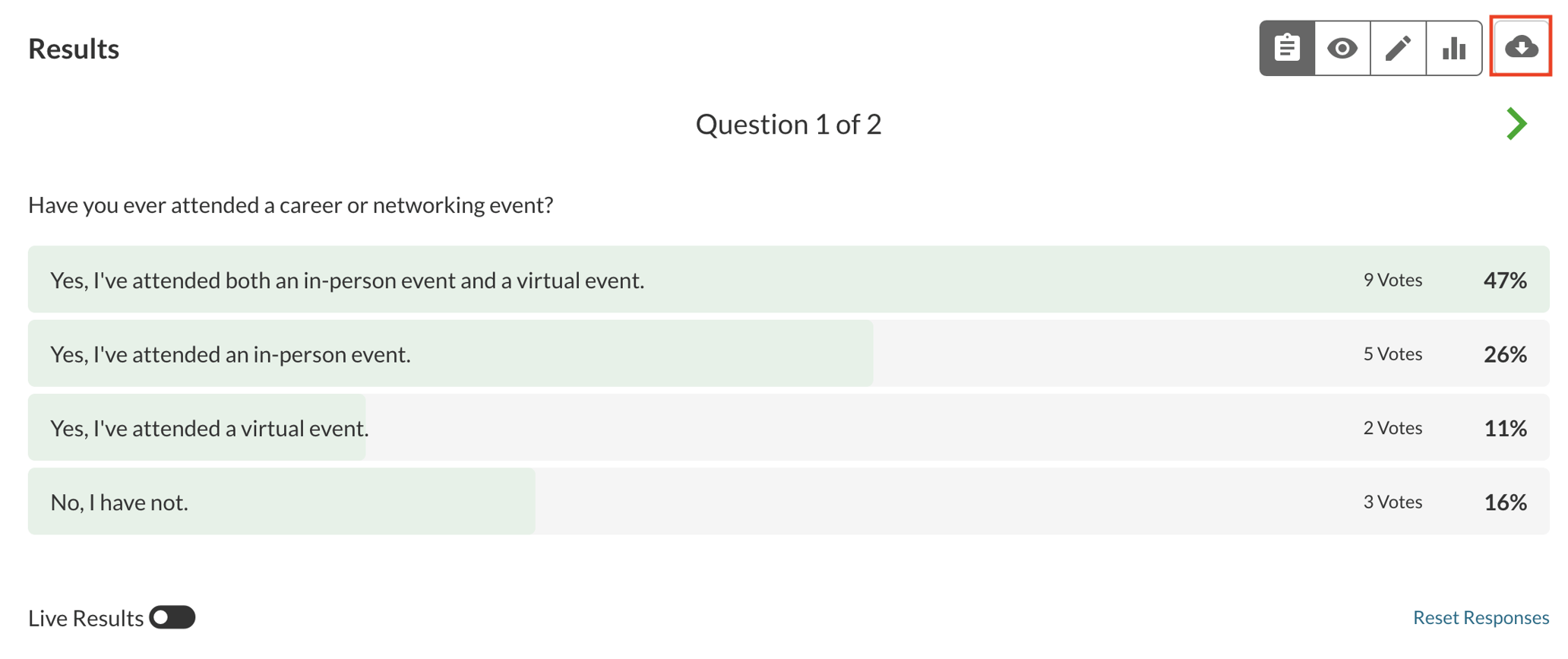Toggle the Live Results switch
The width and height of the screenshot is (1568, 659).
173,618
